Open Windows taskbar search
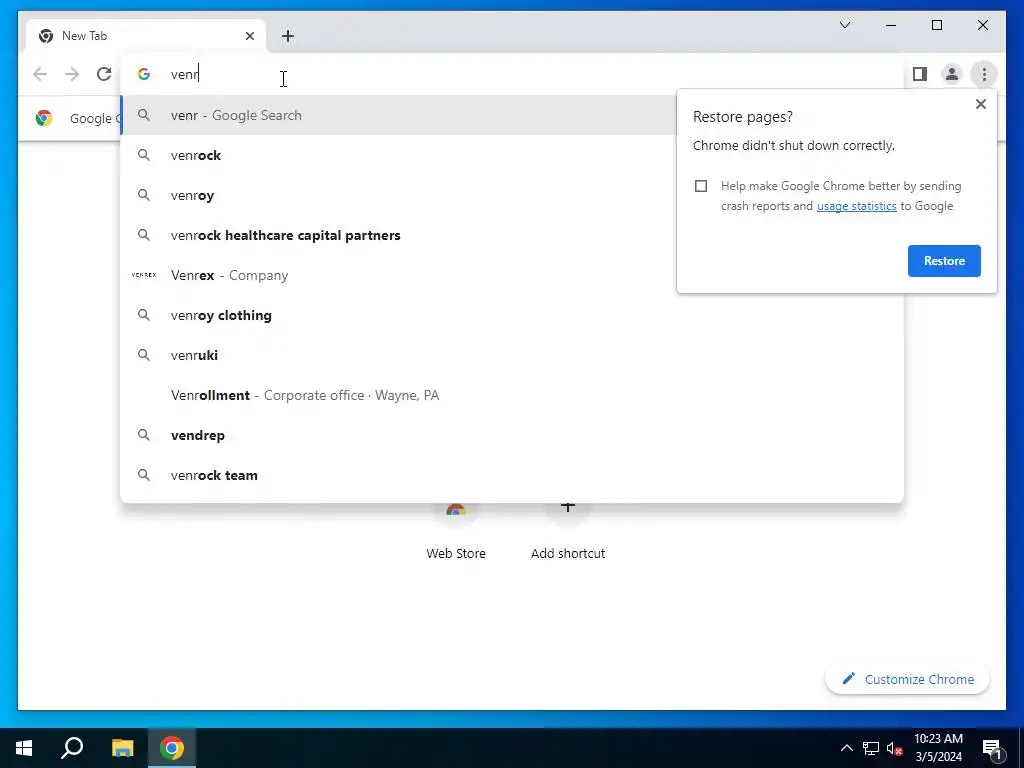Image resolution: width=1024 pixels, height=768 pixels. (72, 748)
